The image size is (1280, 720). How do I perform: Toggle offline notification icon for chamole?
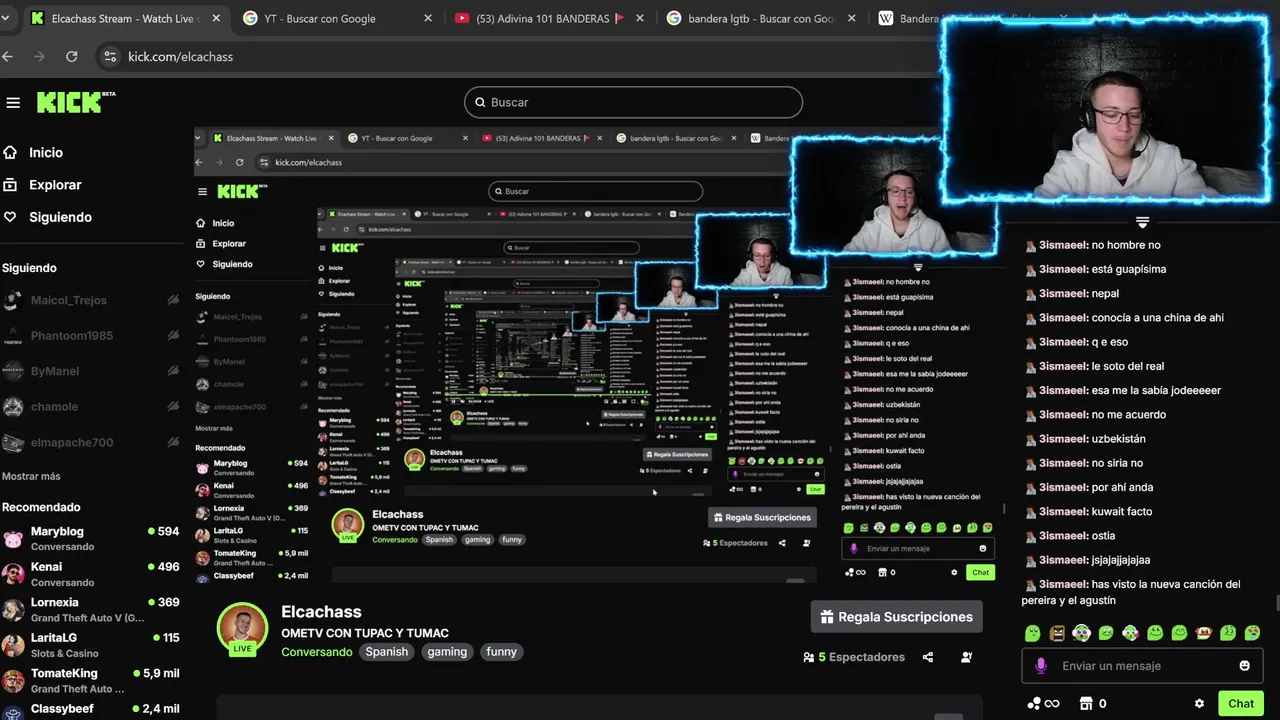173,407
